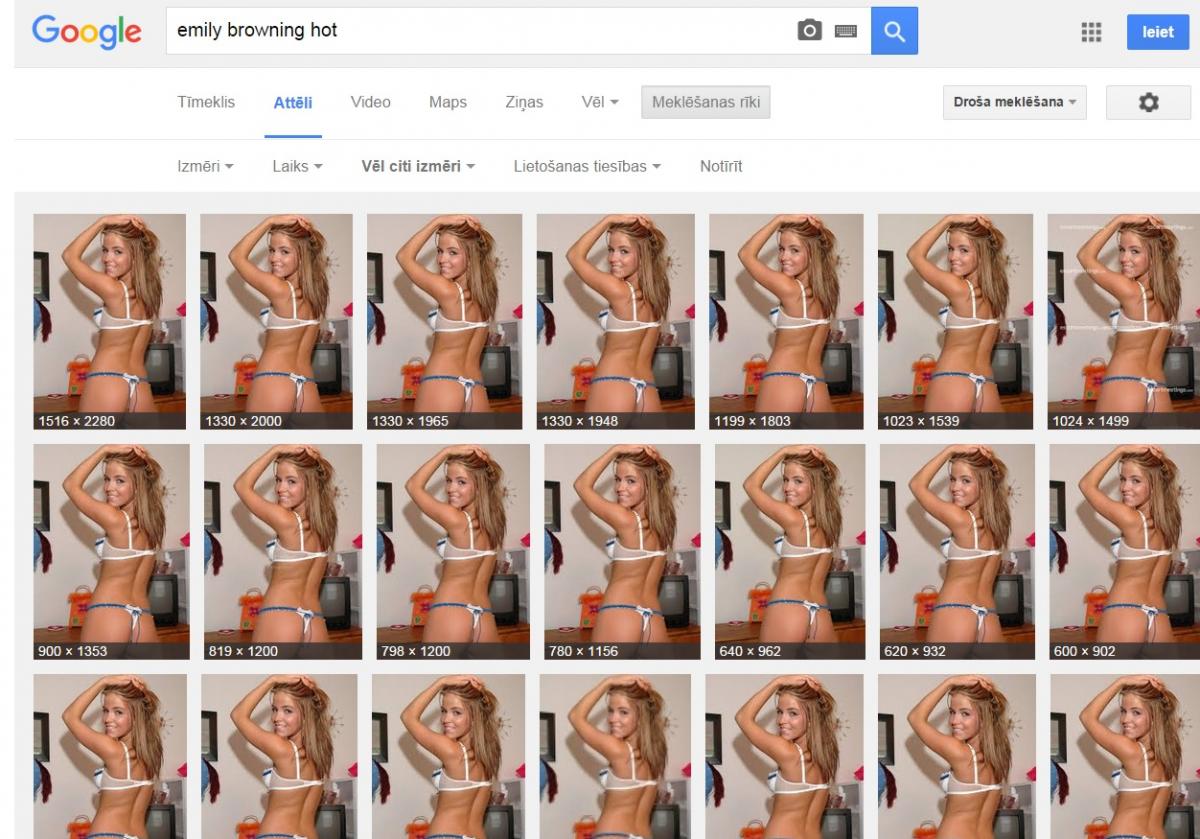The height and width of the screenshot is (839, 1200).
Task: Open search by image camera icon
Action: coord(809,31)
